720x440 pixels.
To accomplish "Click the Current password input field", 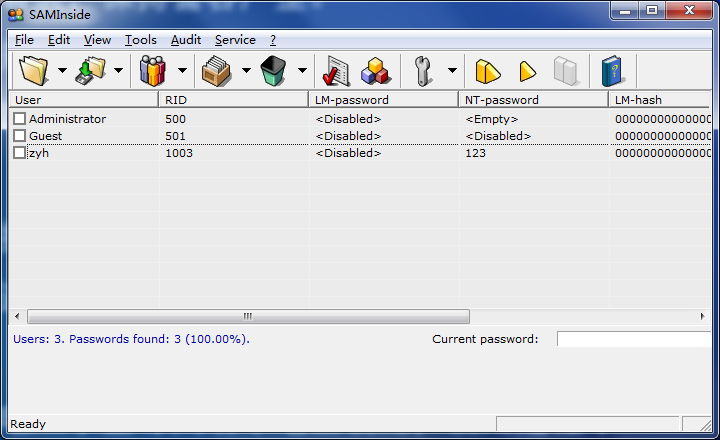I will coord(634,339).
